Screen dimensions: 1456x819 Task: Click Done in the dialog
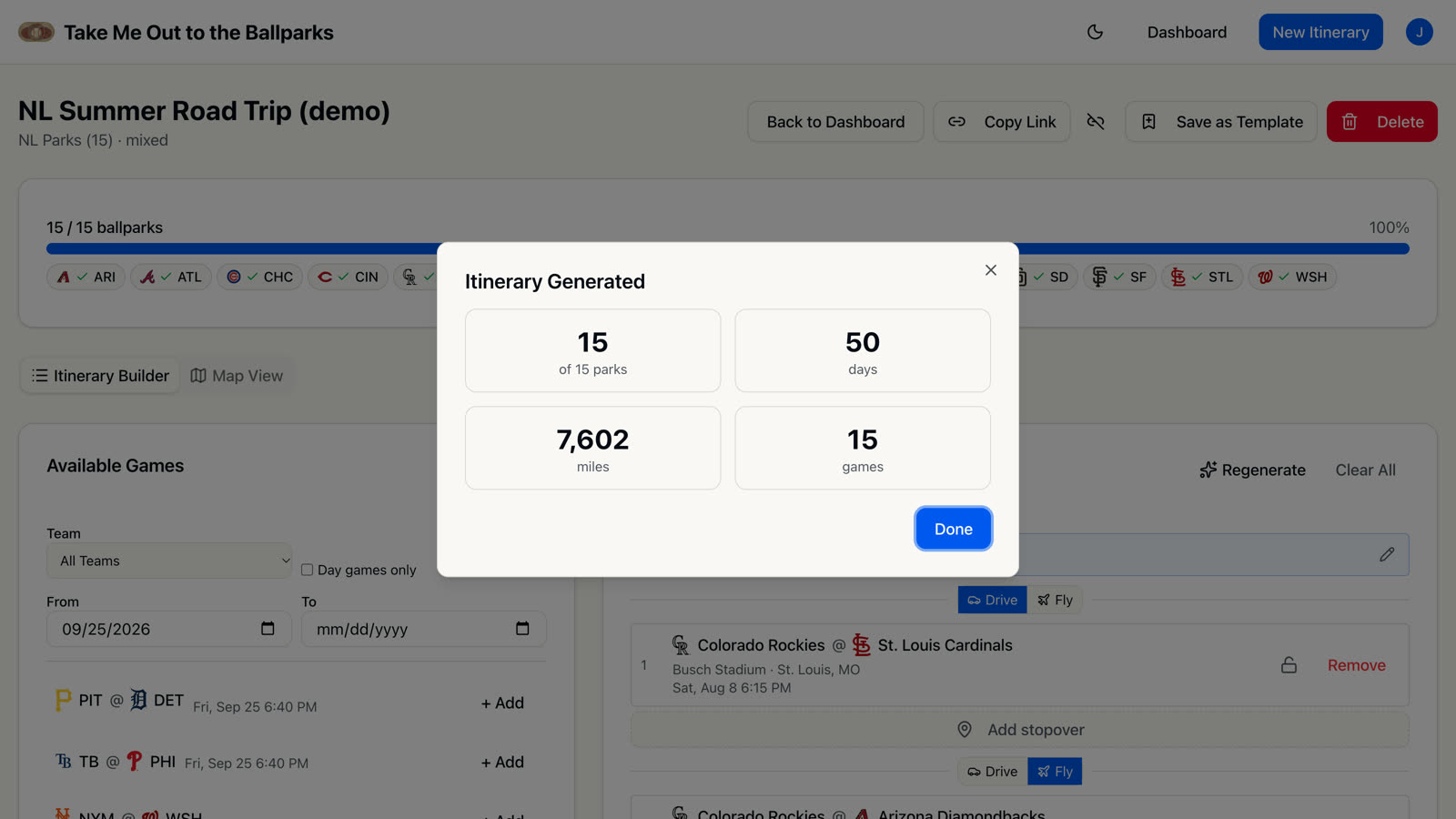coord(953,529)
